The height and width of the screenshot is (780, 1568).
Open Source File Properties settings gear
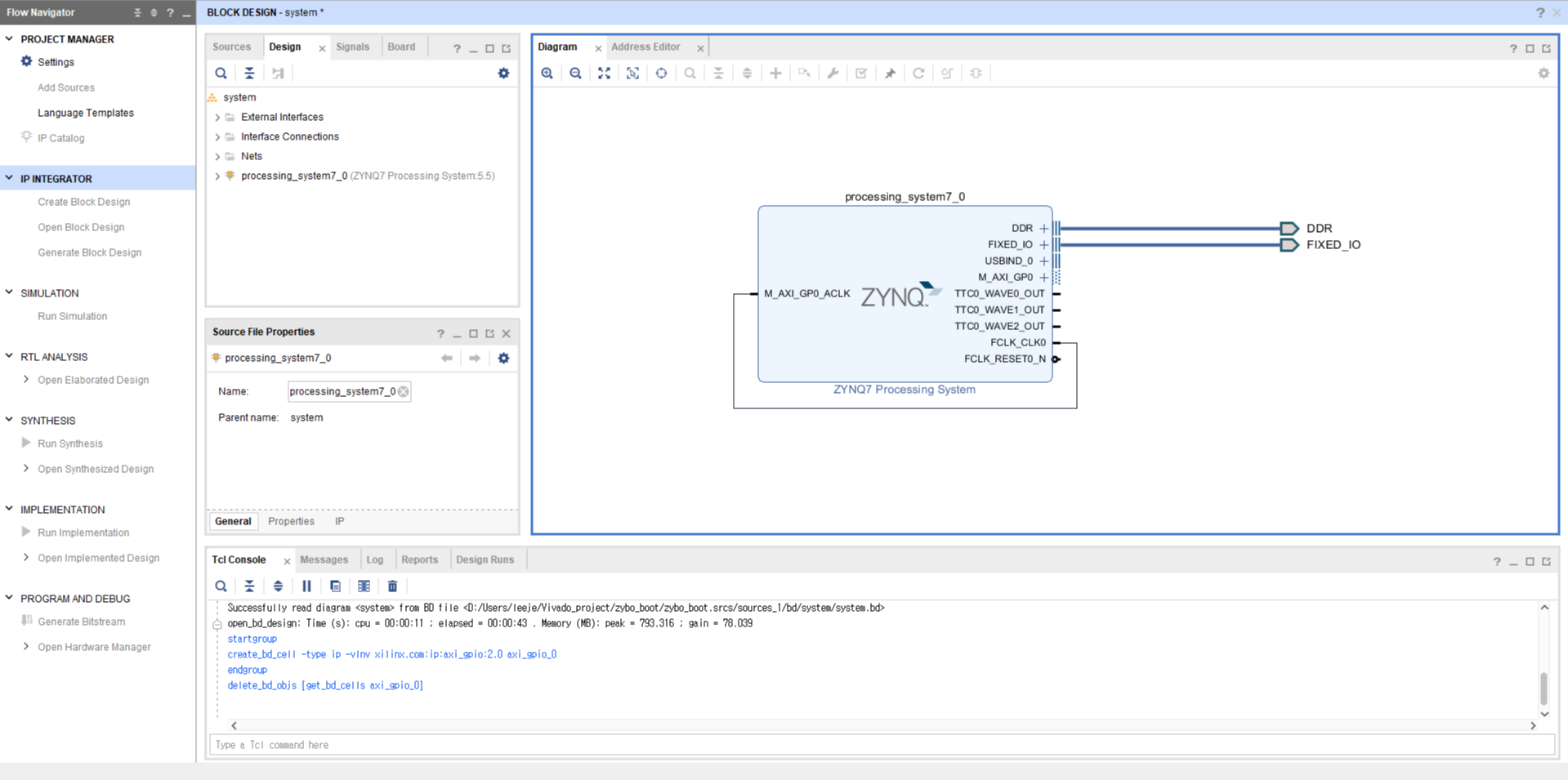pos(503,359)
